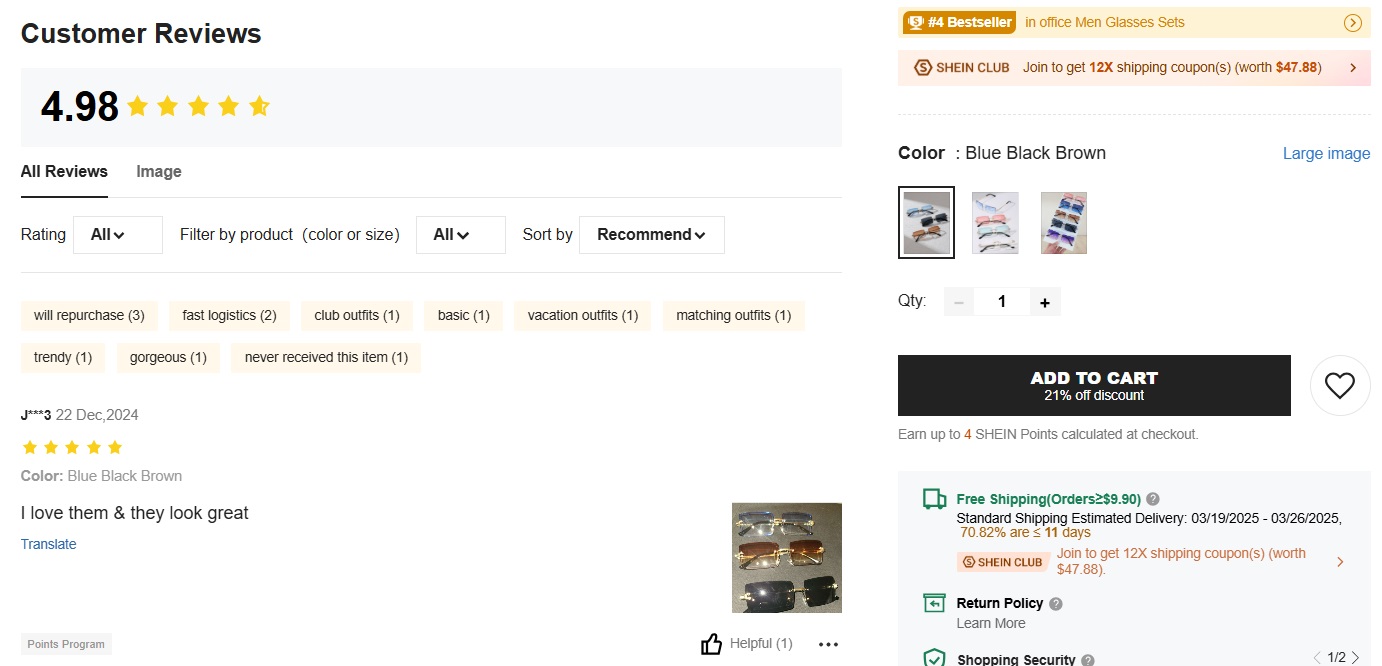Open the three-dot review options menu
The width and height of the screenshot is (1382, 666).
828,644
